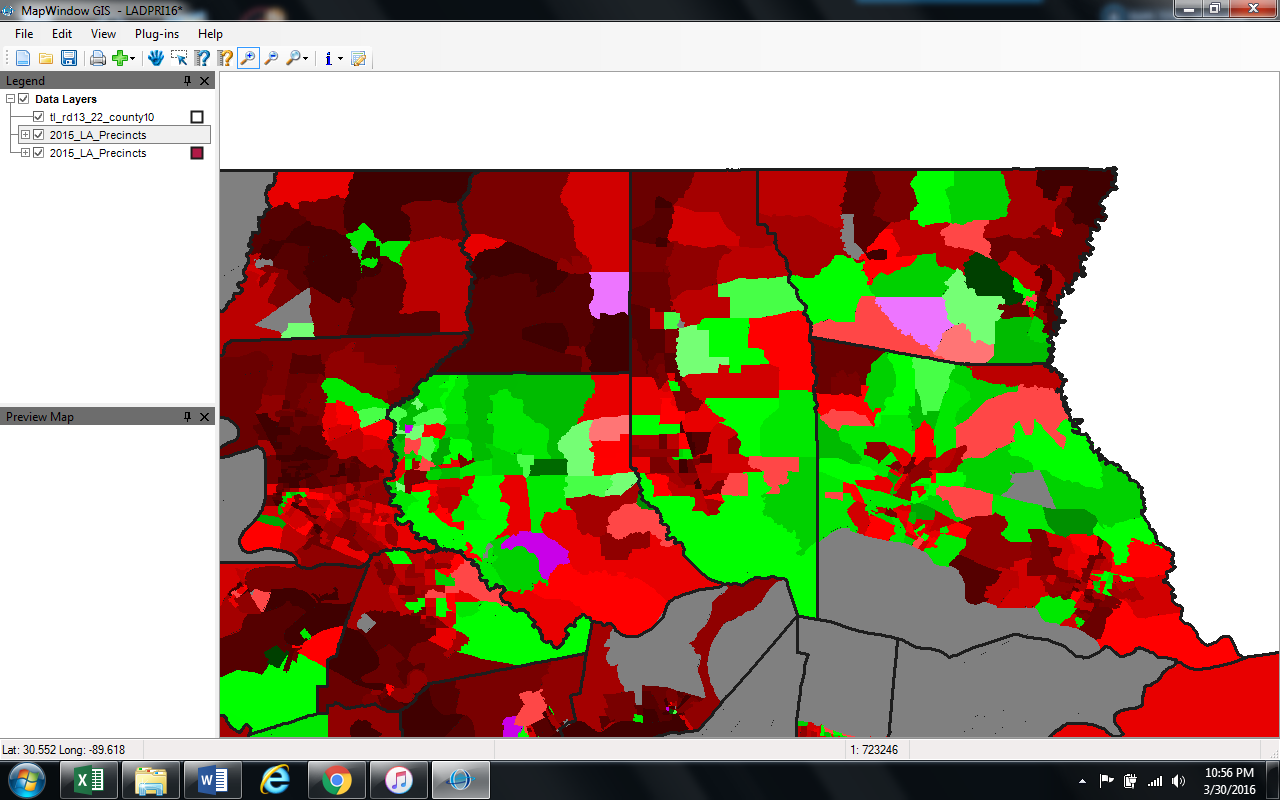Toggle the Data Layers group checkbox

point(24,99)
